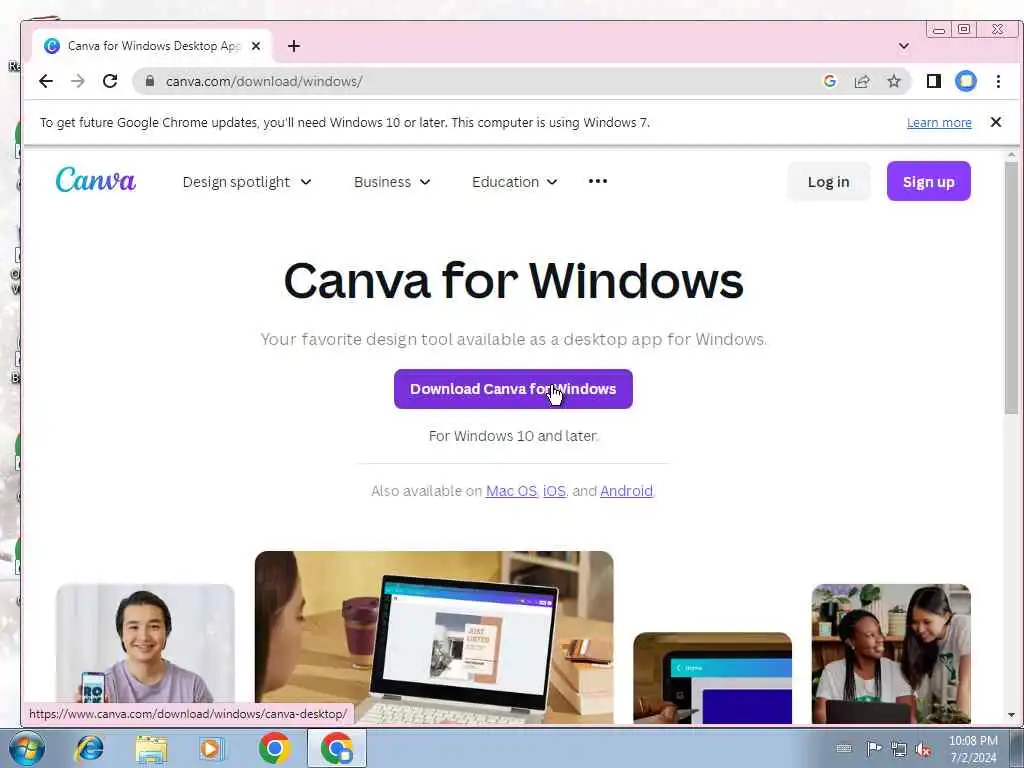Select the Canva for Windows Desktop App tab

[x=153, y=46]
